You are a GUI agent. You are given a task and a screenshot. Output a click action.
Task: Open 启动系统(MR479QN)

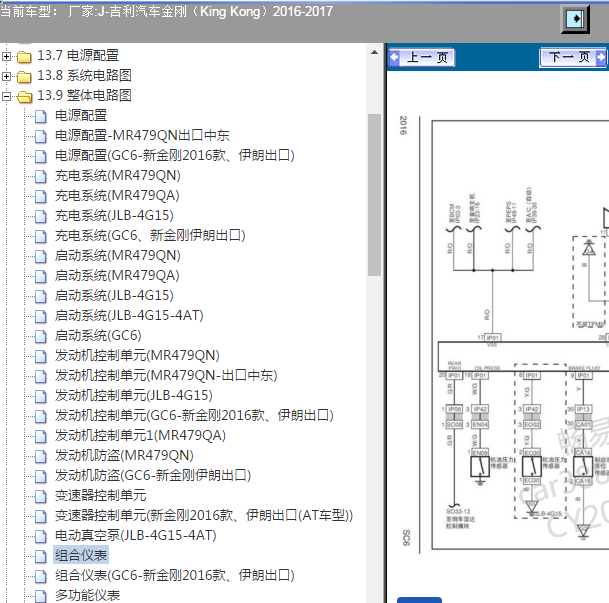[118, 255]
